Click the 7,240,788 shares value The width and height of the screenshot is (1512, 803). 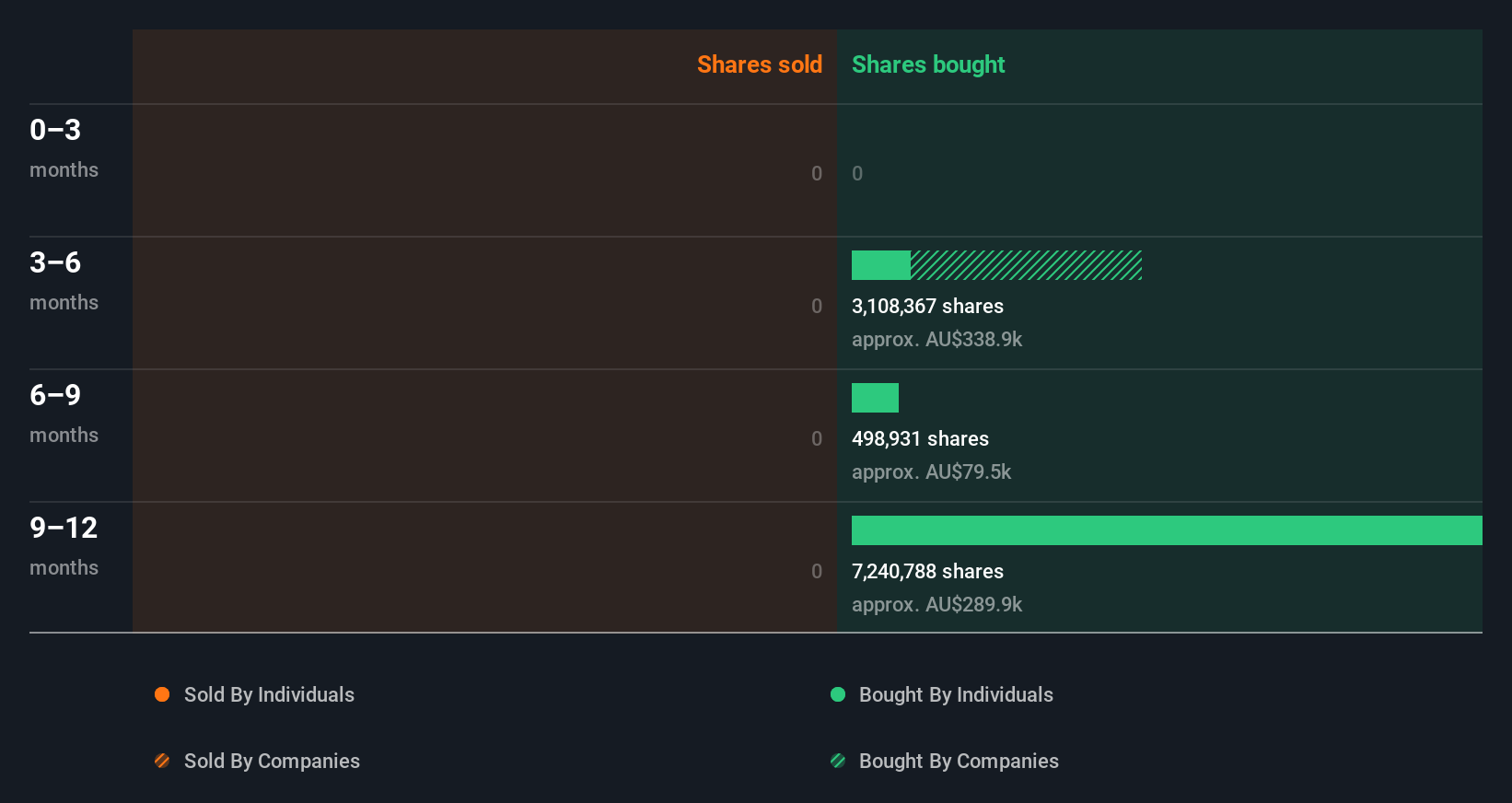point(927,572)
